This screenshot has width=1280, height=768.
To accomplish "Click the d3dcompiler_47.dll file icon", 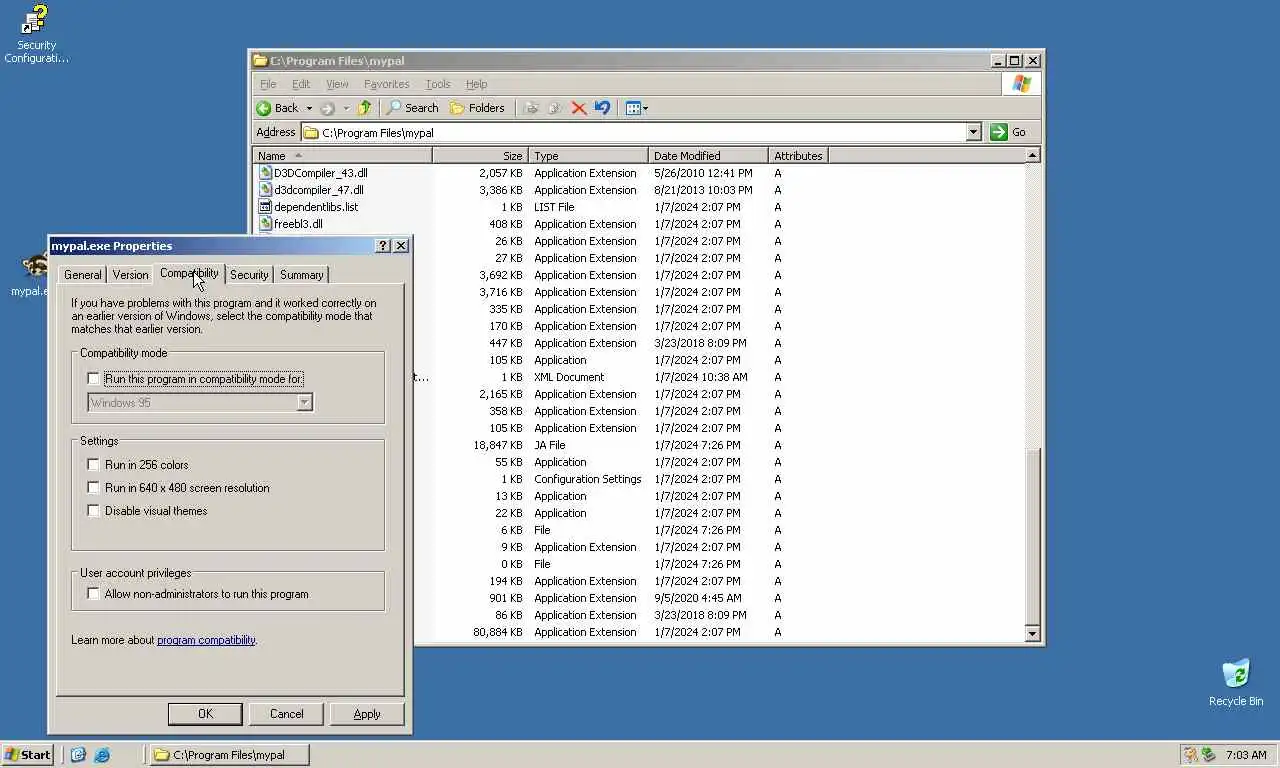I will 265,190.
